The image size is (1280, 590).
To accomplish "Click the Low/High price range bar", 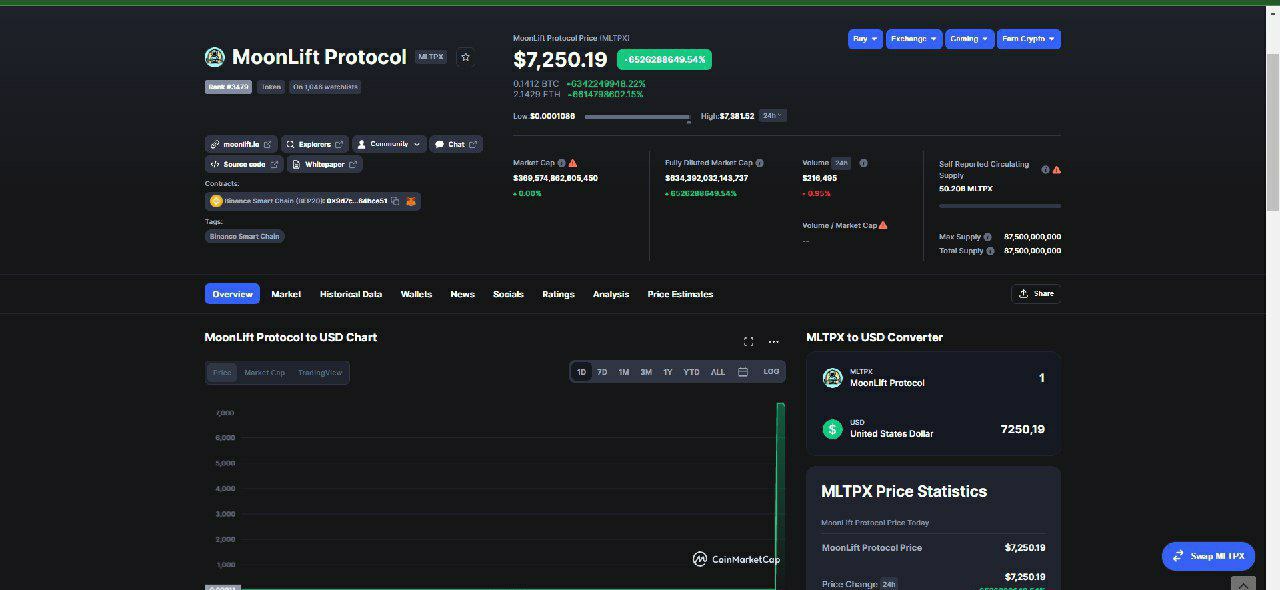I will pos(638,117).
